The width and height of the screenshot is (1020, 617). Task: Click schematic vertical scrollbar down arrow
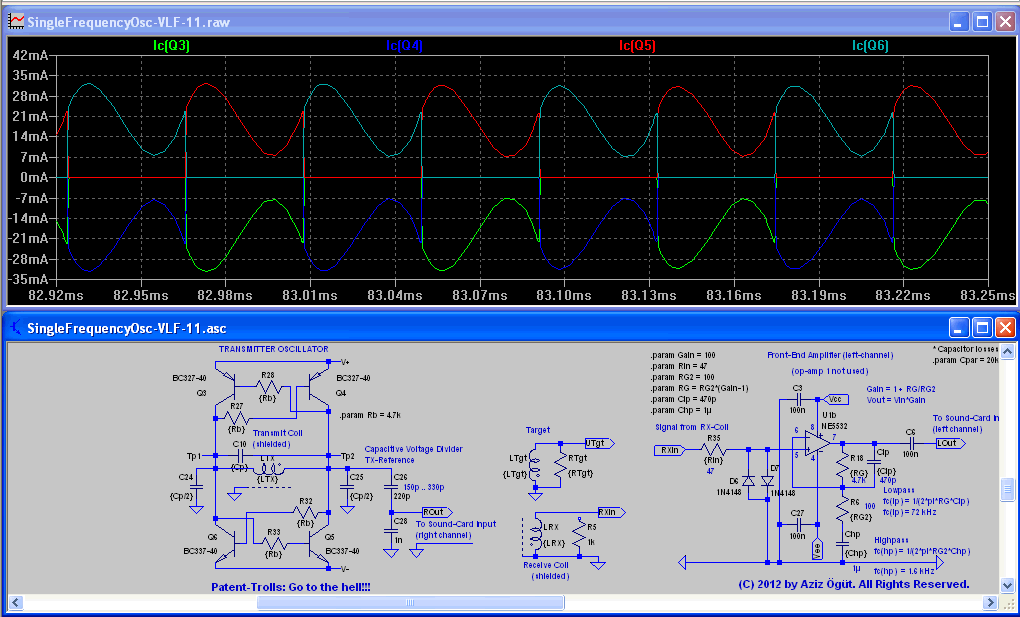click(1007, 586)
